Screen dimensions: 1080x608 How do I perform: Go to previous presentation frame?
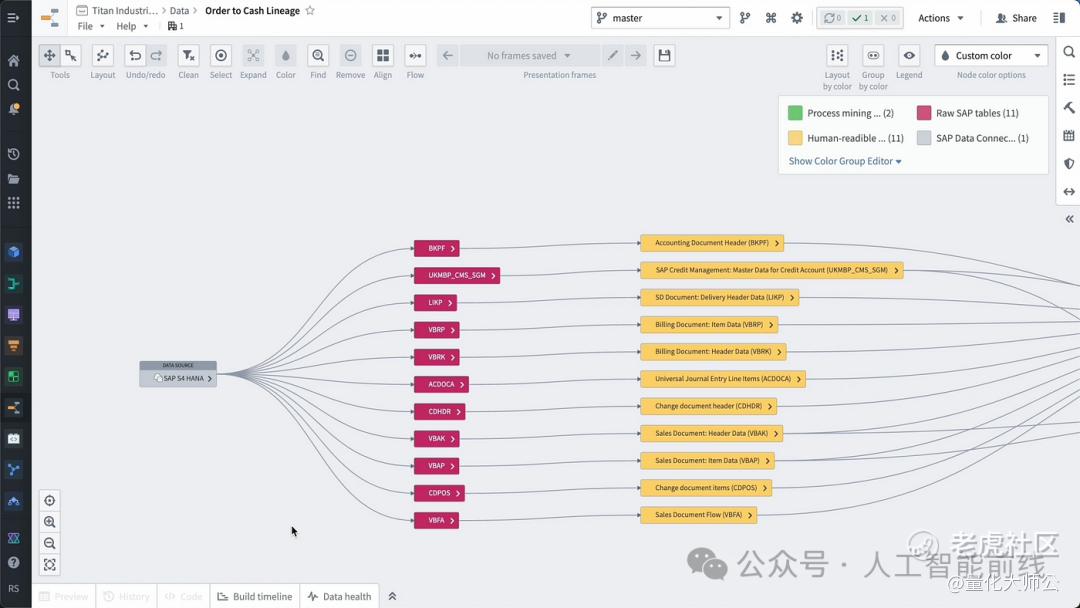click(x=448, y=56)
